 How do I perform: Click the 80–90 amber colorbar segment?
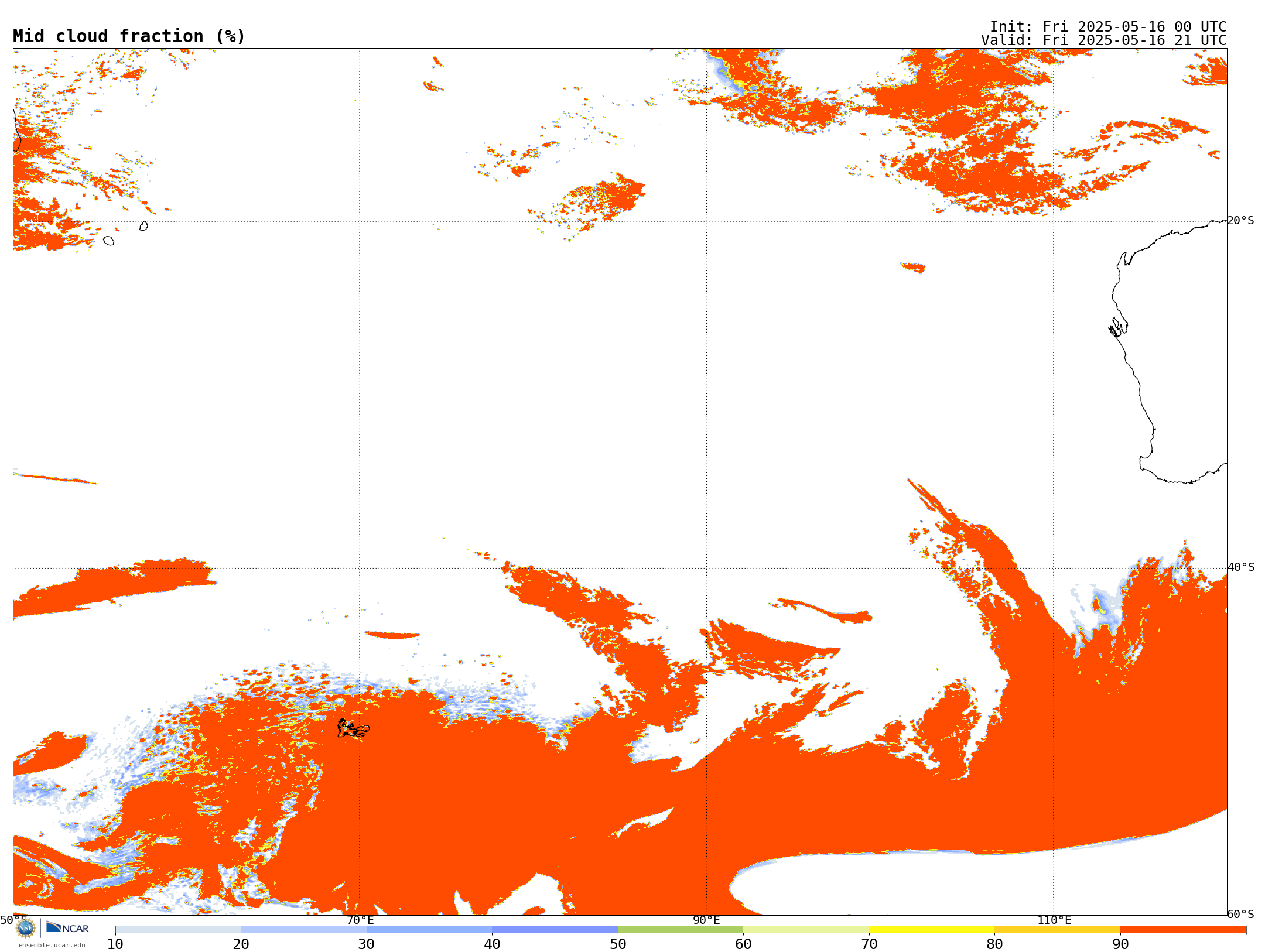pyautogui.click(x=1057, y=930)
